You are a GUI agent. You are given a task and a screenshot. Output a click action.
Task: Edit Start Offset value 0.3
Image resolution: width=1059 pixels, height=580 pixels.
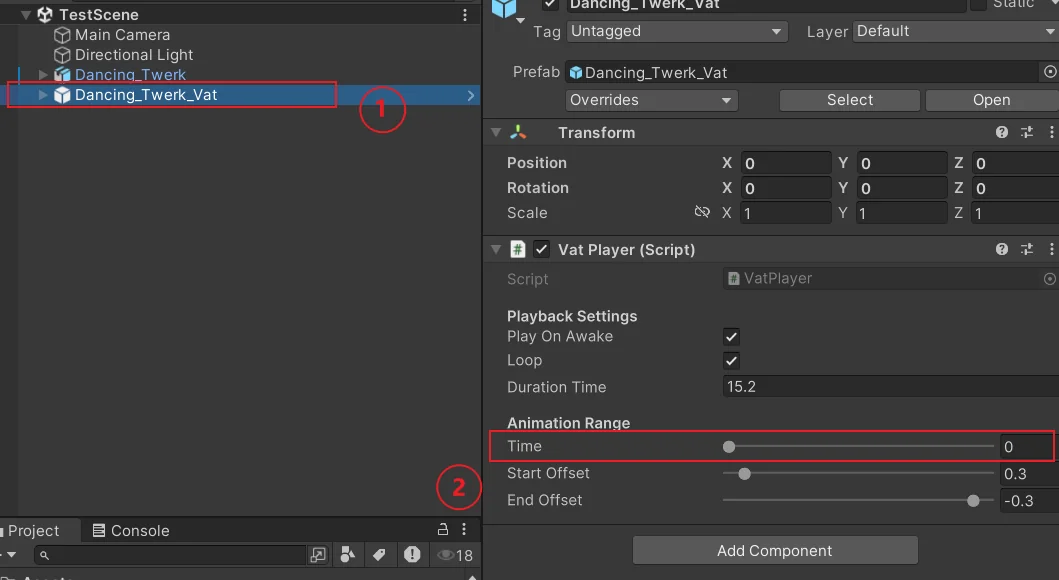1029,473
